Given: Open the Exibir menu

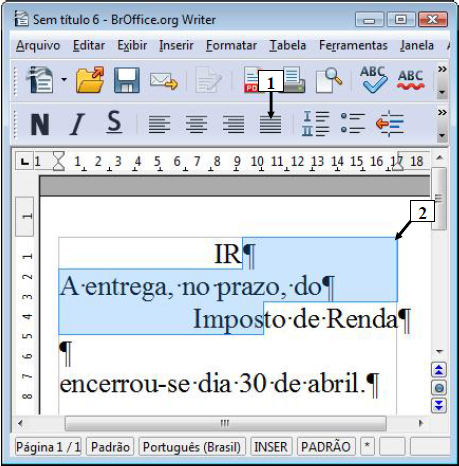Looking at the screenshot, I should (132, 45).
